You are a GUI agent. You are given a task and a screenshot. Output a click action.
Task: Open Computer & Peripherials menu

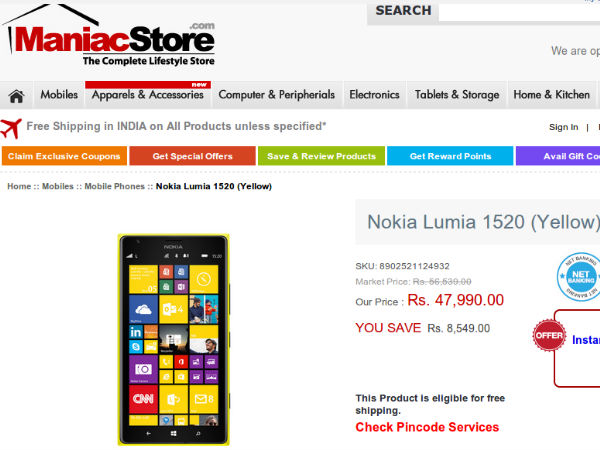277,95
